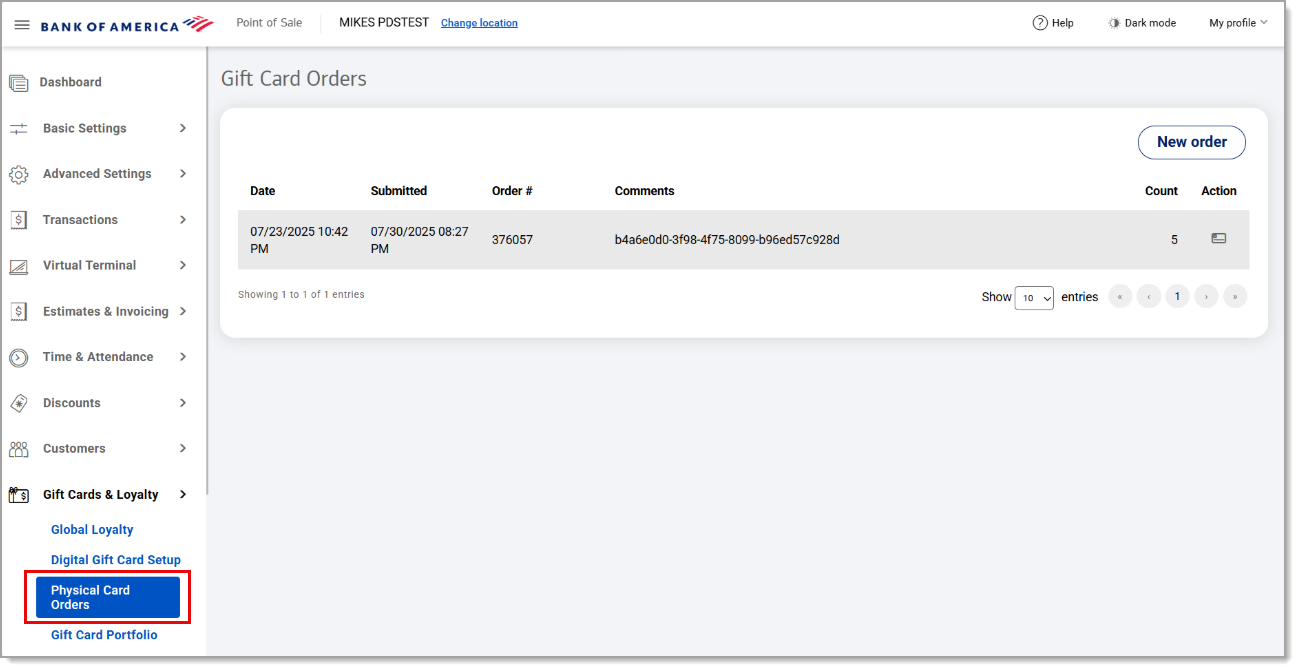The height and width of the screenshot is (670, 1298).
Task: Expand the Basic Settings chevron
Action: point(183,128)
